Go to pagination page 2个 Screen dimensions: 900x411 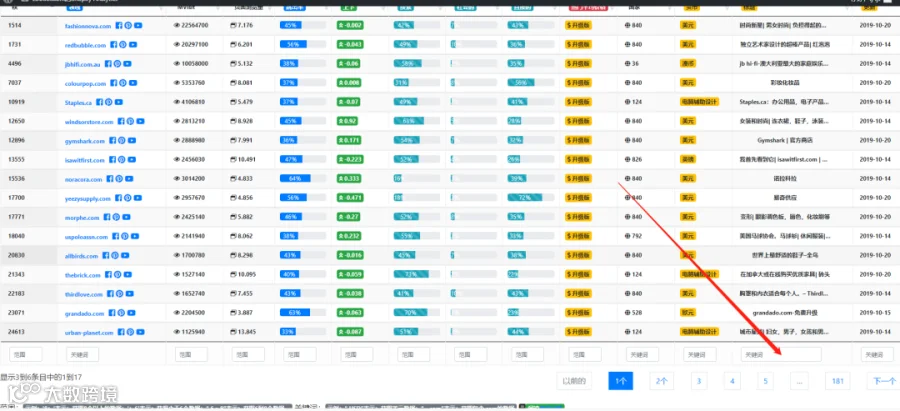(662, 381)
